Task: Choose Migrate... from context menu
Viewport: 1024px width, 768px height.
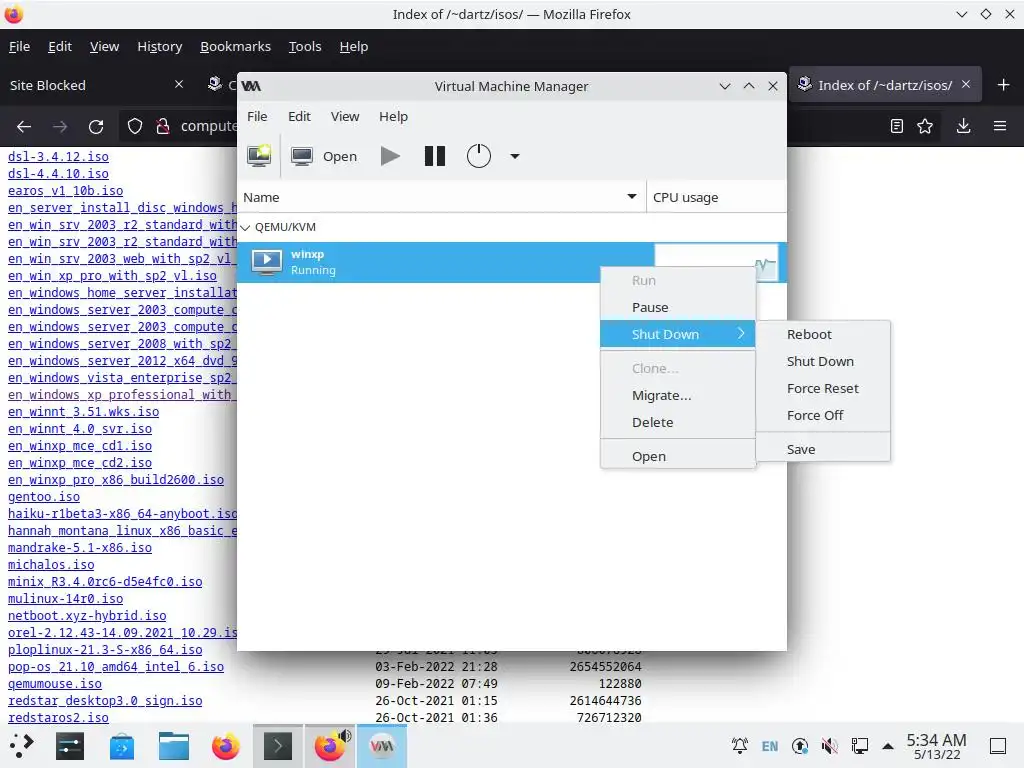Action: [x=677, y=395]
